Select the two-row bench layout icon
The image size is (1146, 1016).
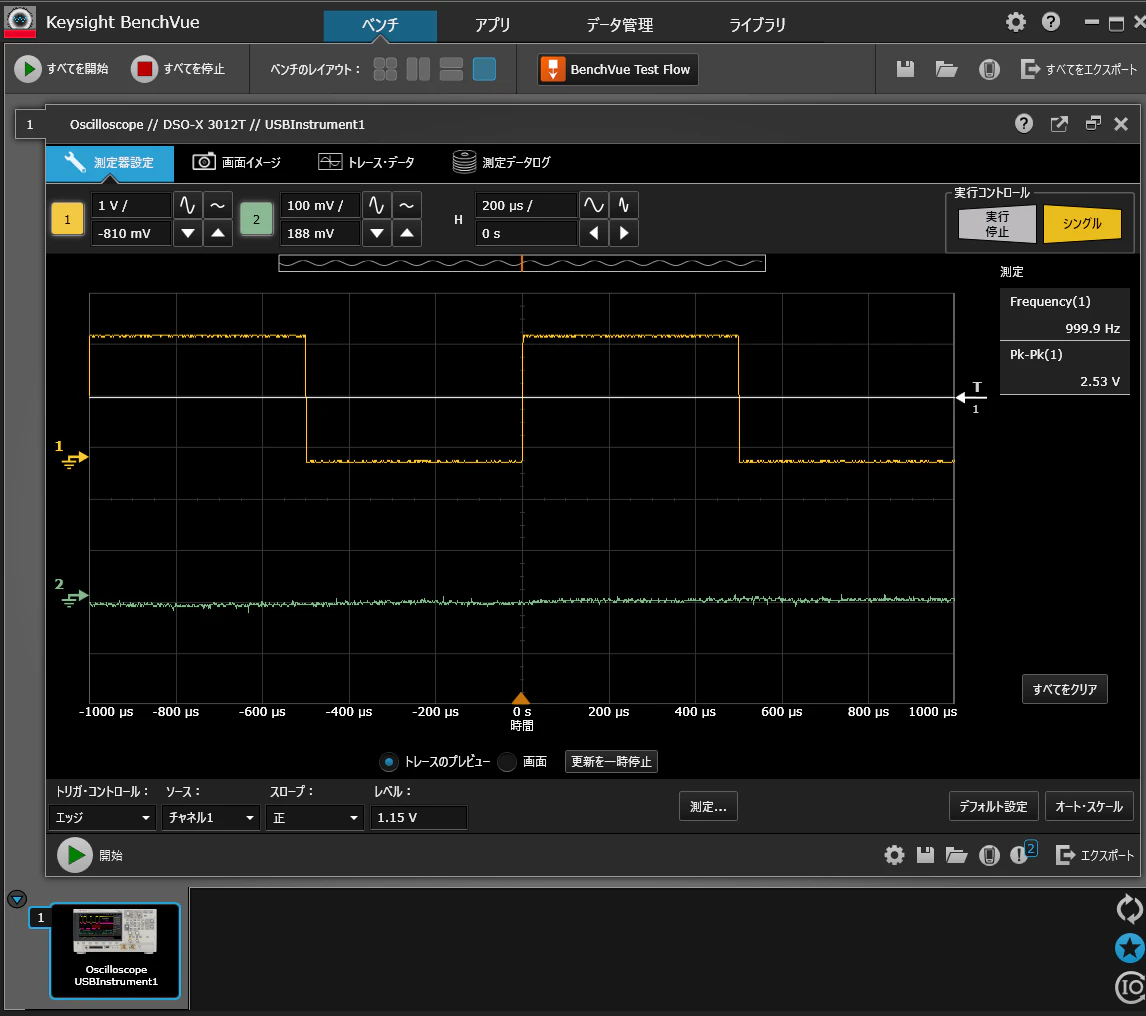click(451, 69)
